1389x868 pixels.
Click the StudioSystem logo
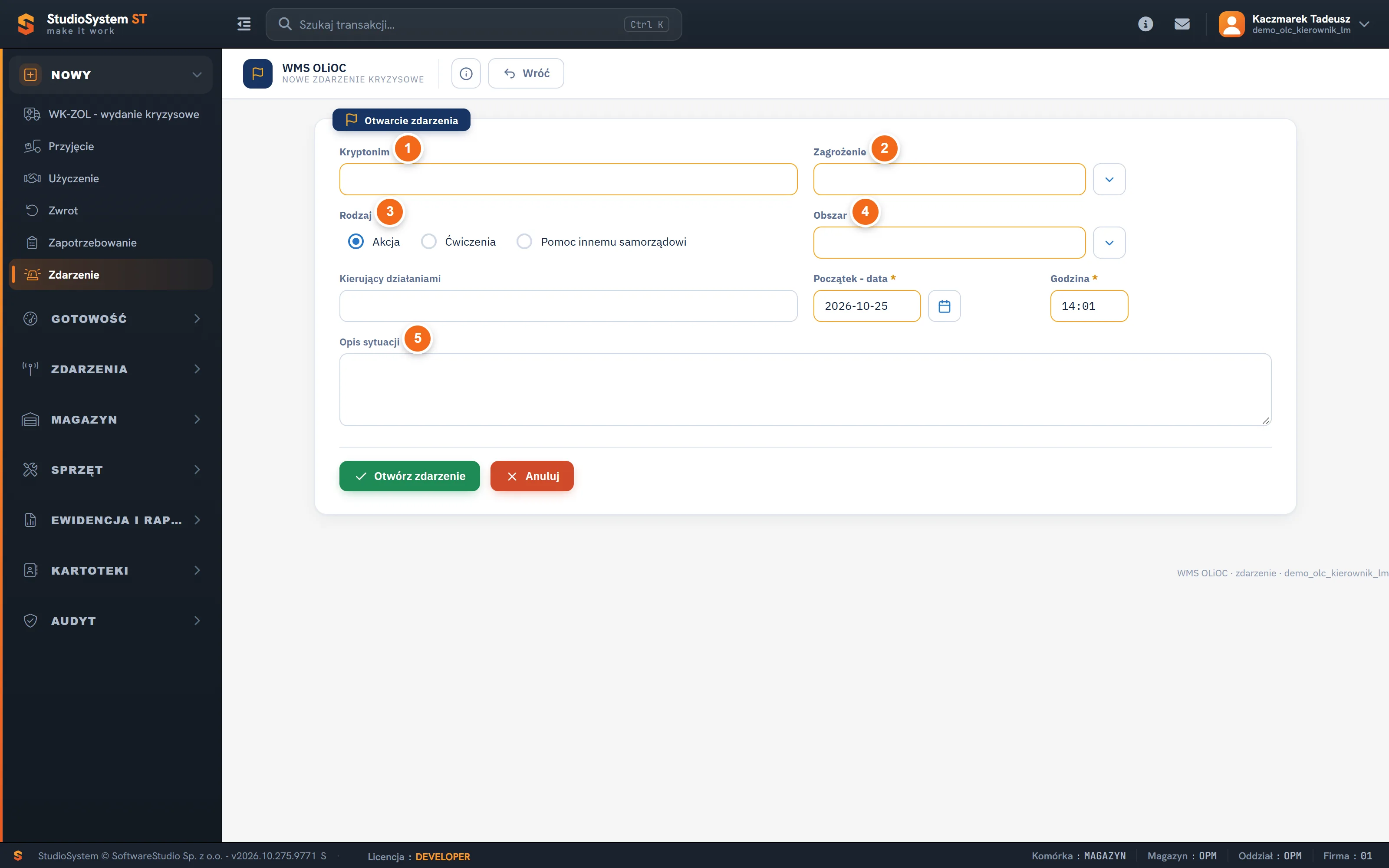pyautogui.click(x=26, y=24)
